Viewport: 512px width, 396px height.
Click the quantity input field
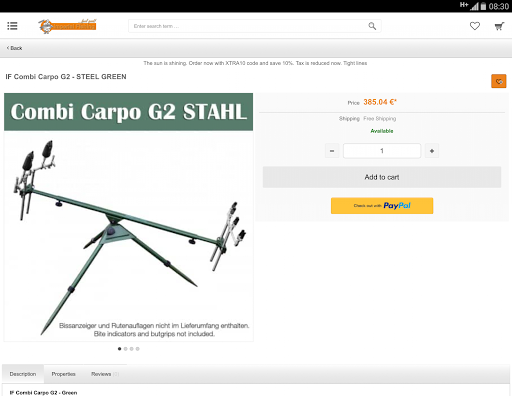382,151
